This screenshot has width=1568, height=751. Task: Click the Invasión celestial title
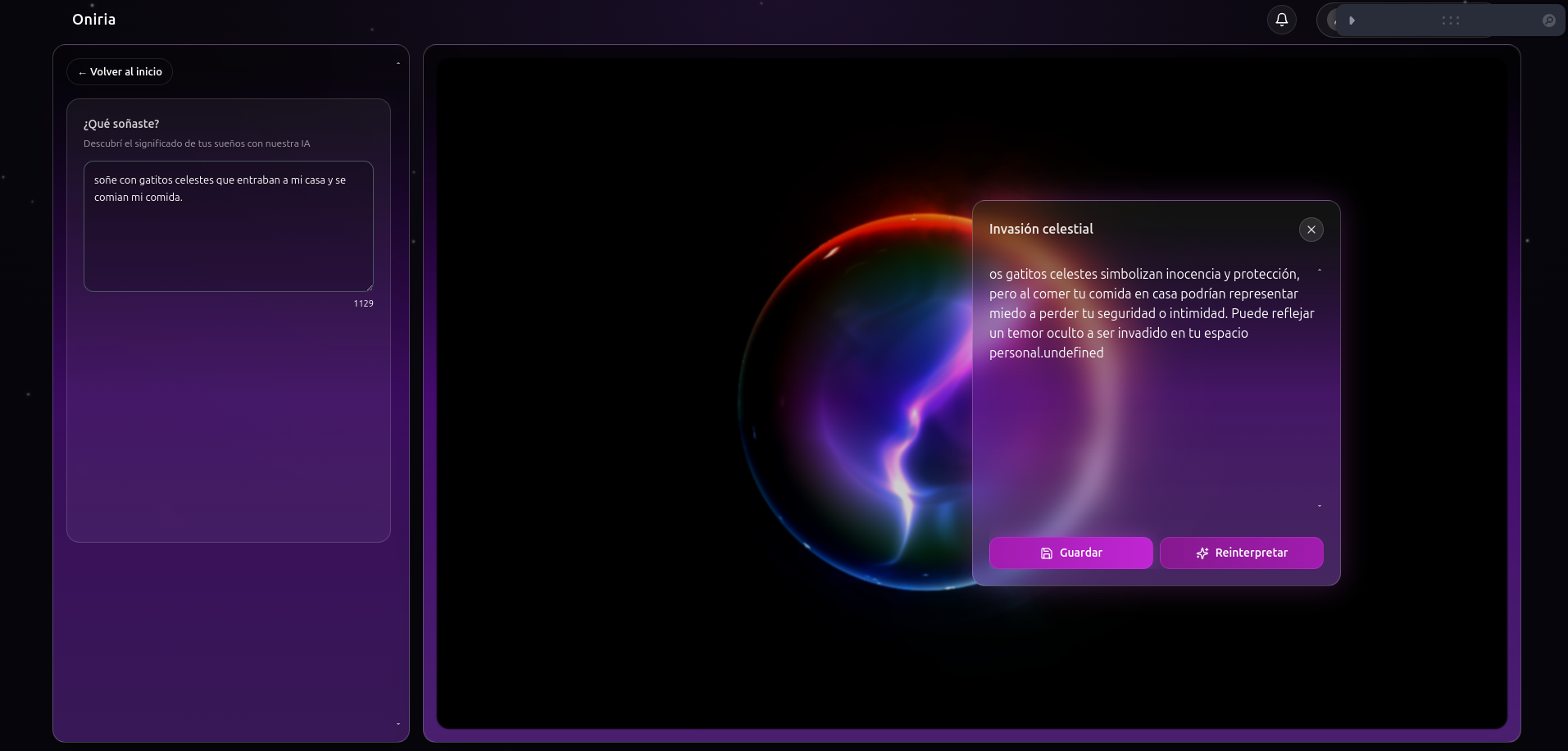(x=1041, y=230)
